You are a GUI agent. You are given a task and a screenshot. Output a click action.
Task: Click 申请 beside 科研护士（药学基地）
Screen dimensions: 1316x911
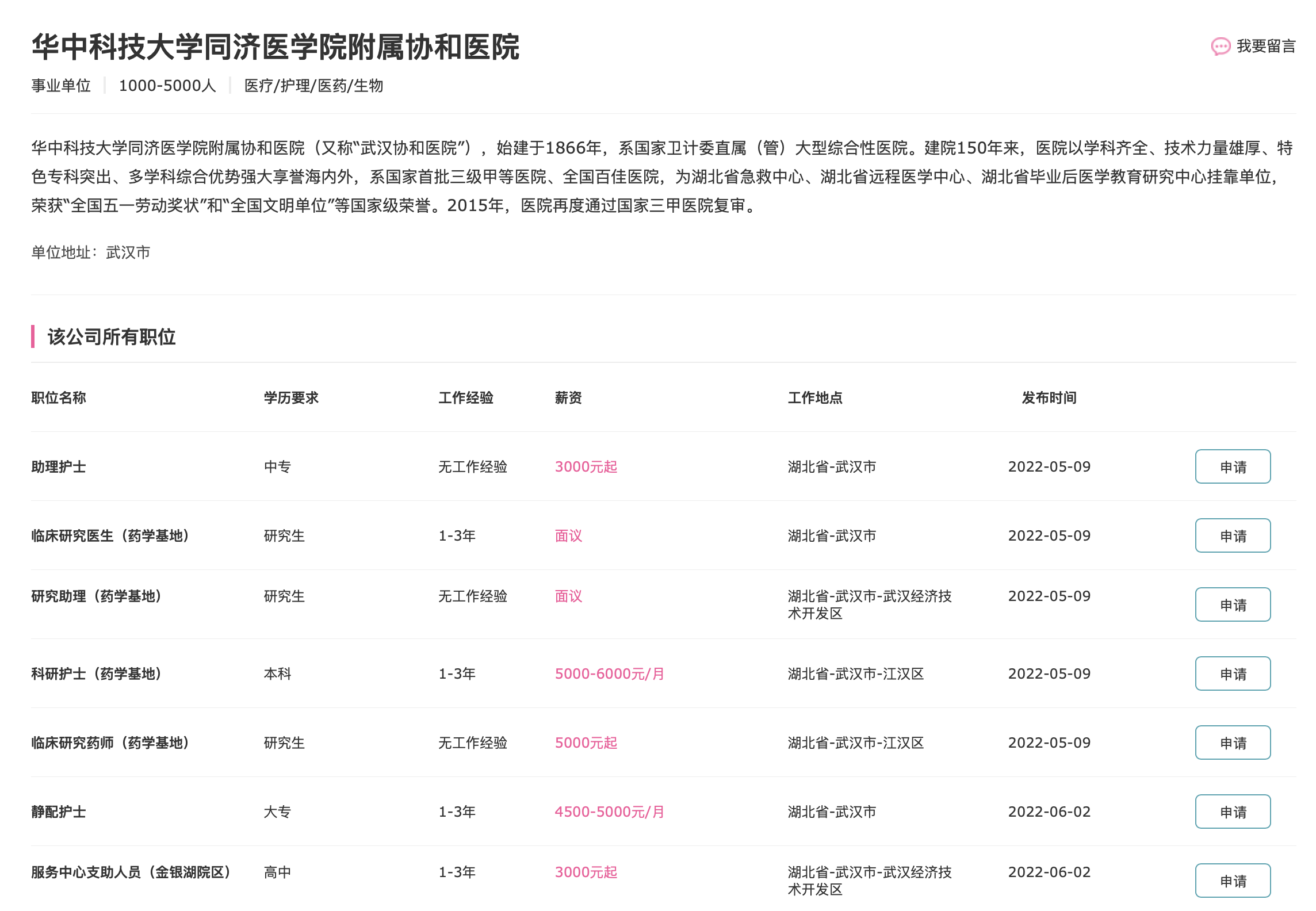click(x=1232, y=673)
